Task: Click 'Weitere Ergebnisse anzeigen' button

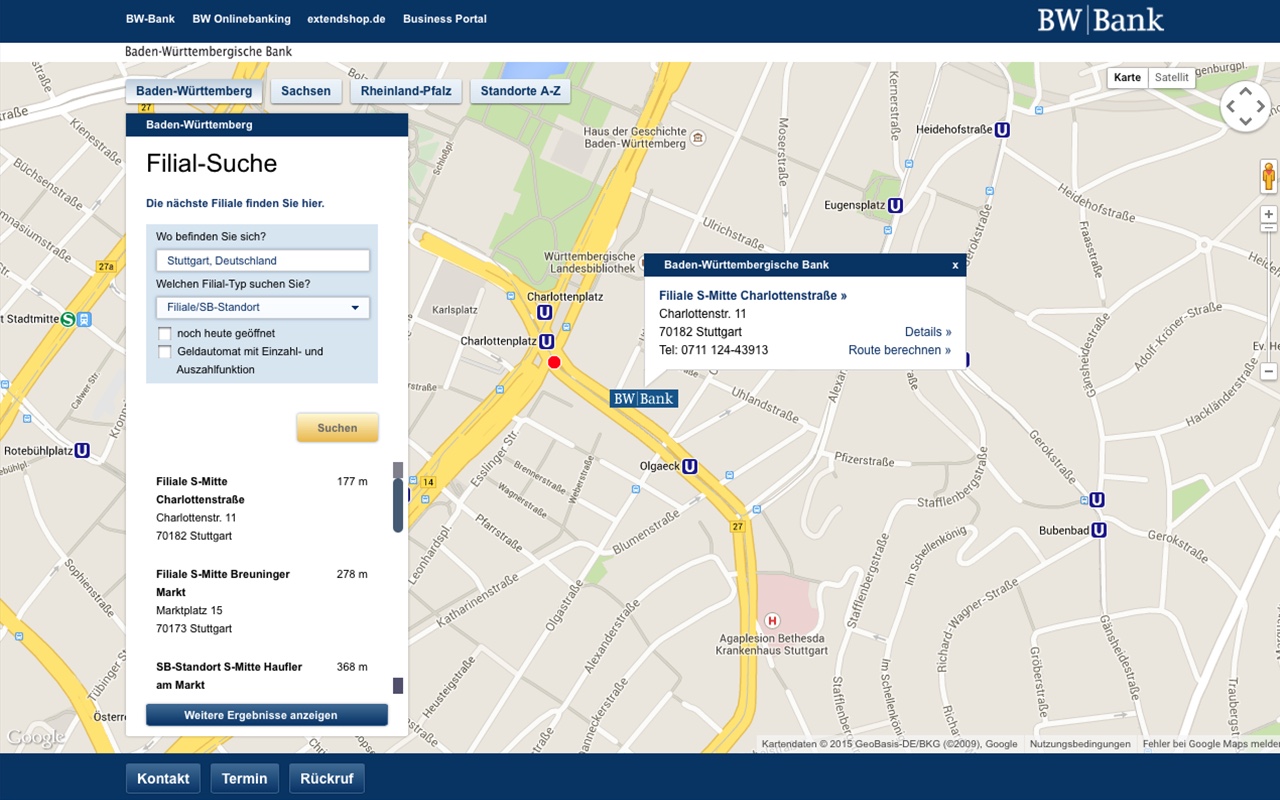Action: pos(267,715)
